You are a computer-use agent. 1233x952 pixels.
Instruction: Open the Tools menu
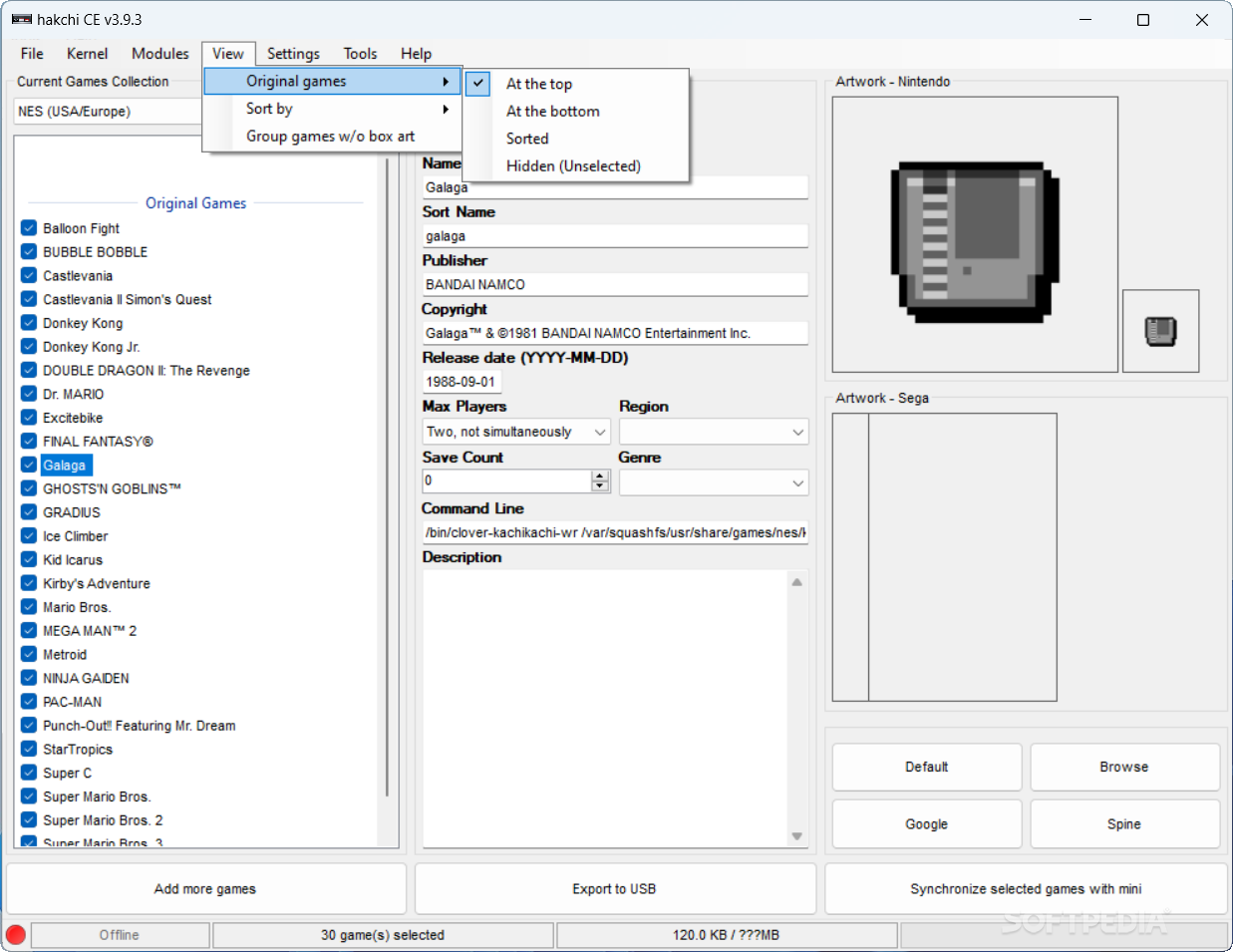pyautogui.click(x=360, y=54)
